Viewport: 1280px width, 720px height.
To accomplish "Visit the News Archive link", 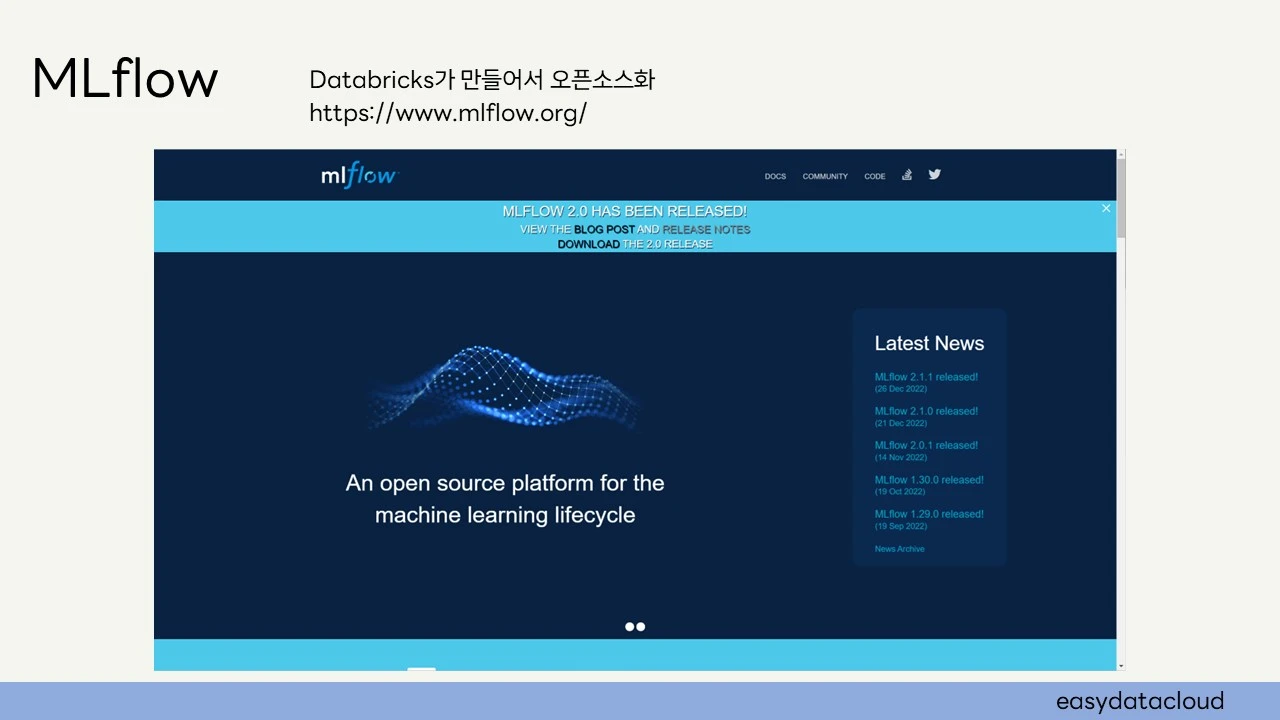I will (x=899, y=549).
